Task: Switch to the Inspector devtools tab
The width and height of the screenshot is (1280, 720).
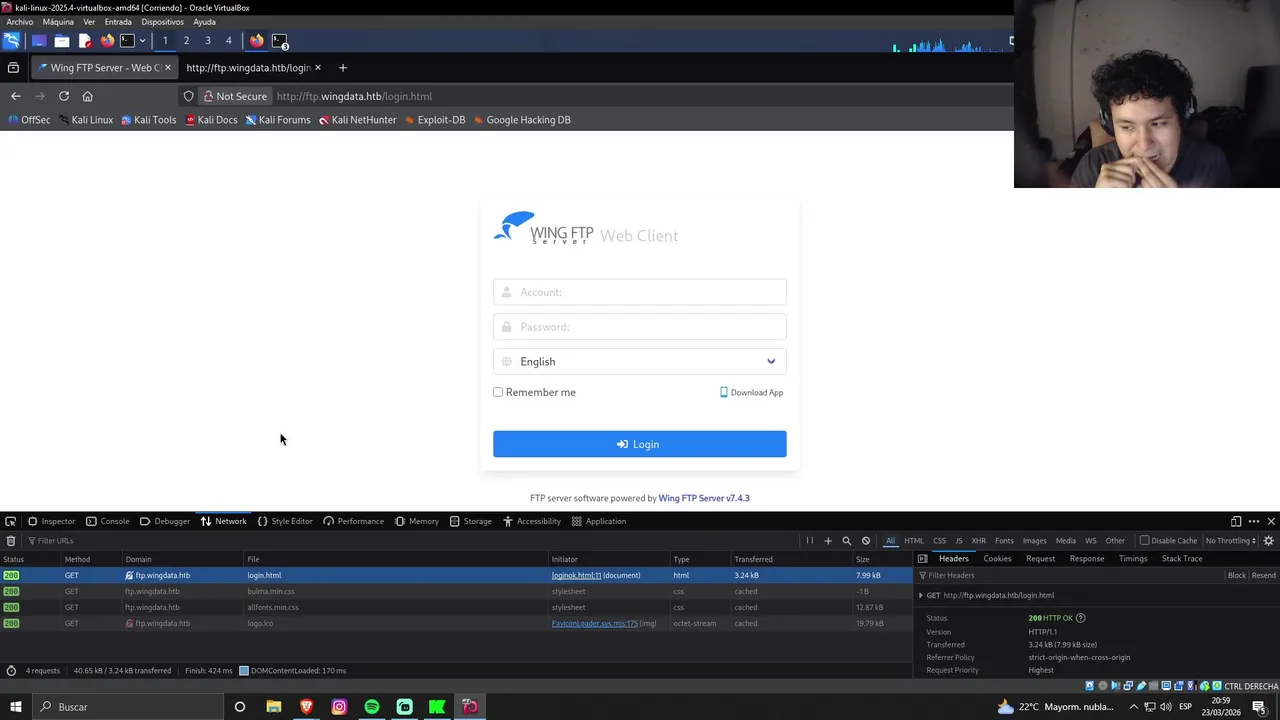Action: [51, 521]
